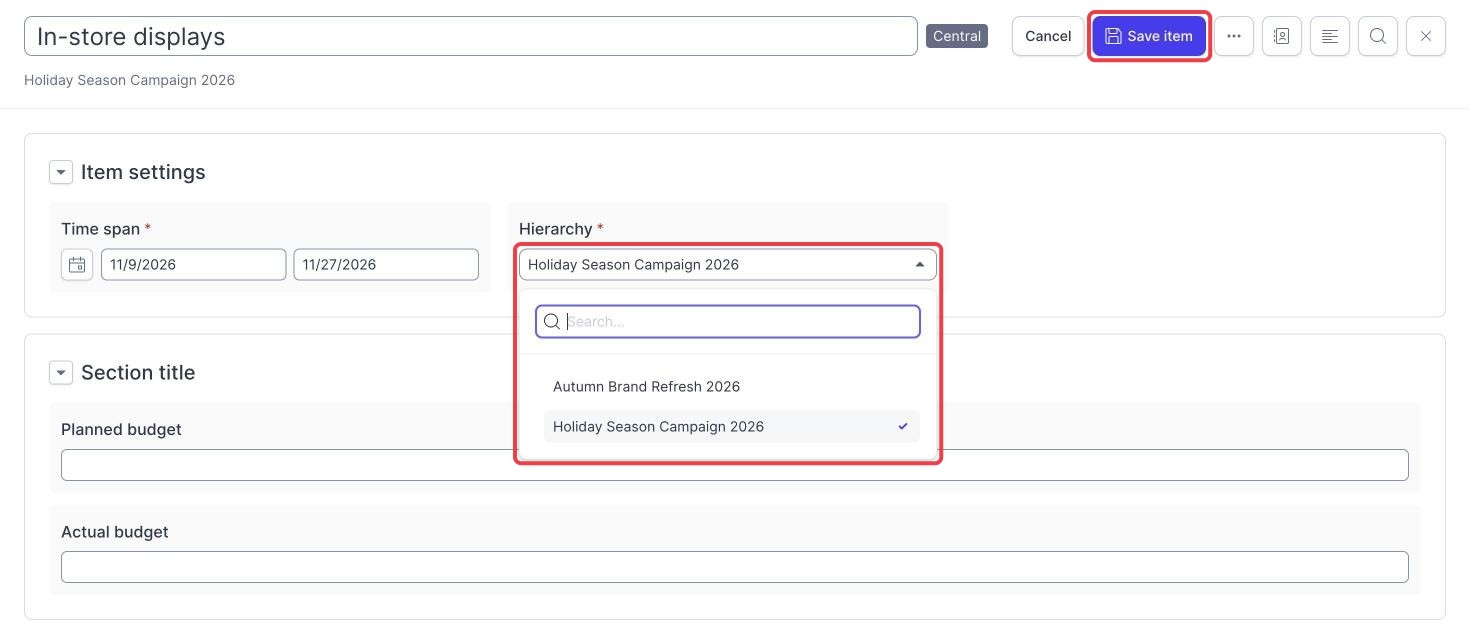This screenshot has width=1470, height=640.
Task: Click the Central badge label
Action: click(x=957, y=36)
